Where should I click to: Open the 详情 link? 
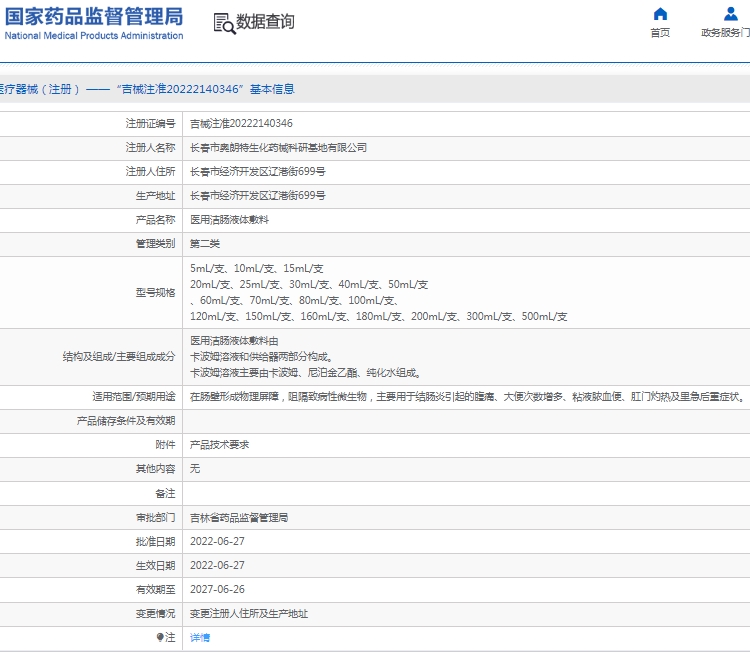tap(200, 638)
